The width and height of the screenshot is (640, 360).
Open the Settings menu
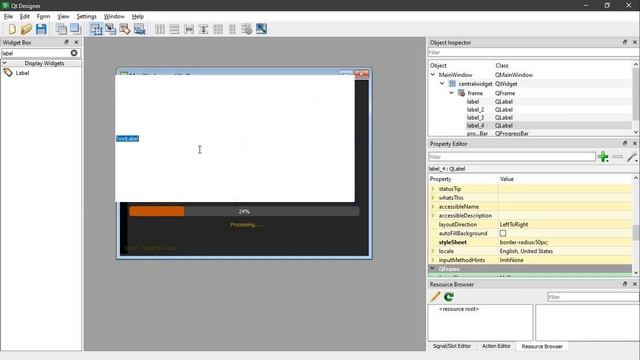pos(87,16)
